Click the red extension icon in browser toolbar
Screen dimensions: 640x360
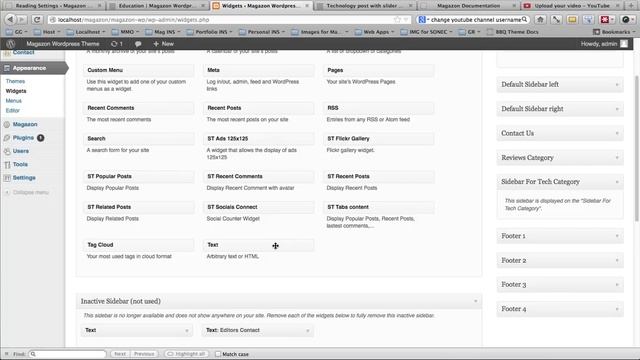click(x=604, y=19)
